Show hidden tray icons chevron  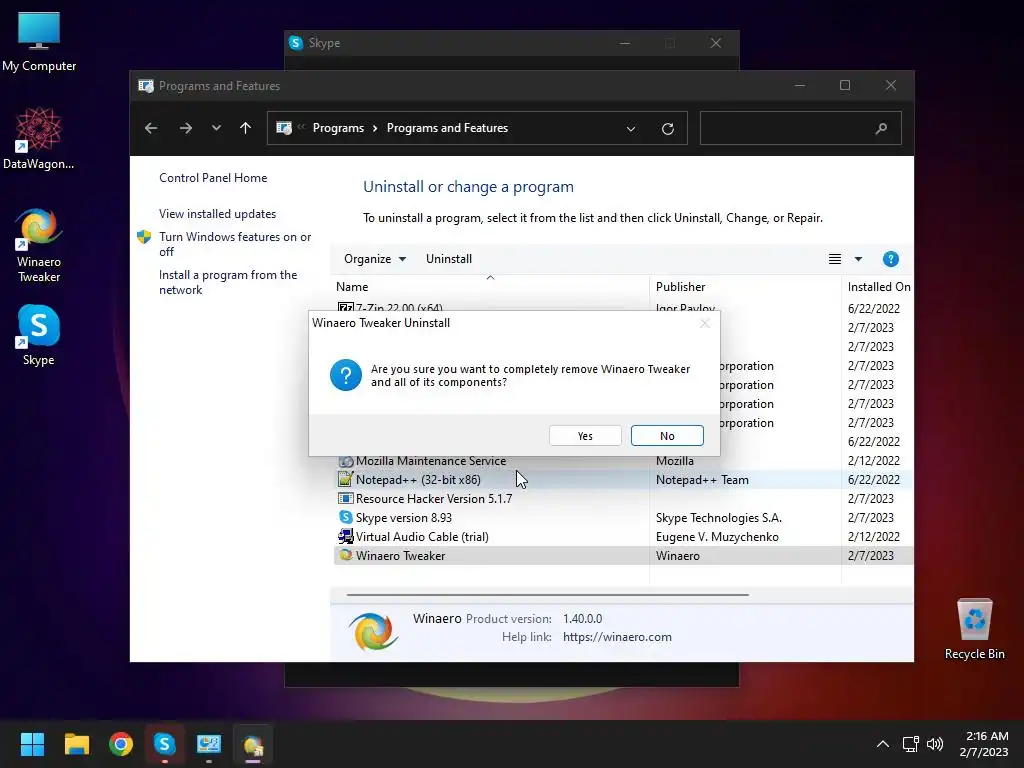point(882,744)
